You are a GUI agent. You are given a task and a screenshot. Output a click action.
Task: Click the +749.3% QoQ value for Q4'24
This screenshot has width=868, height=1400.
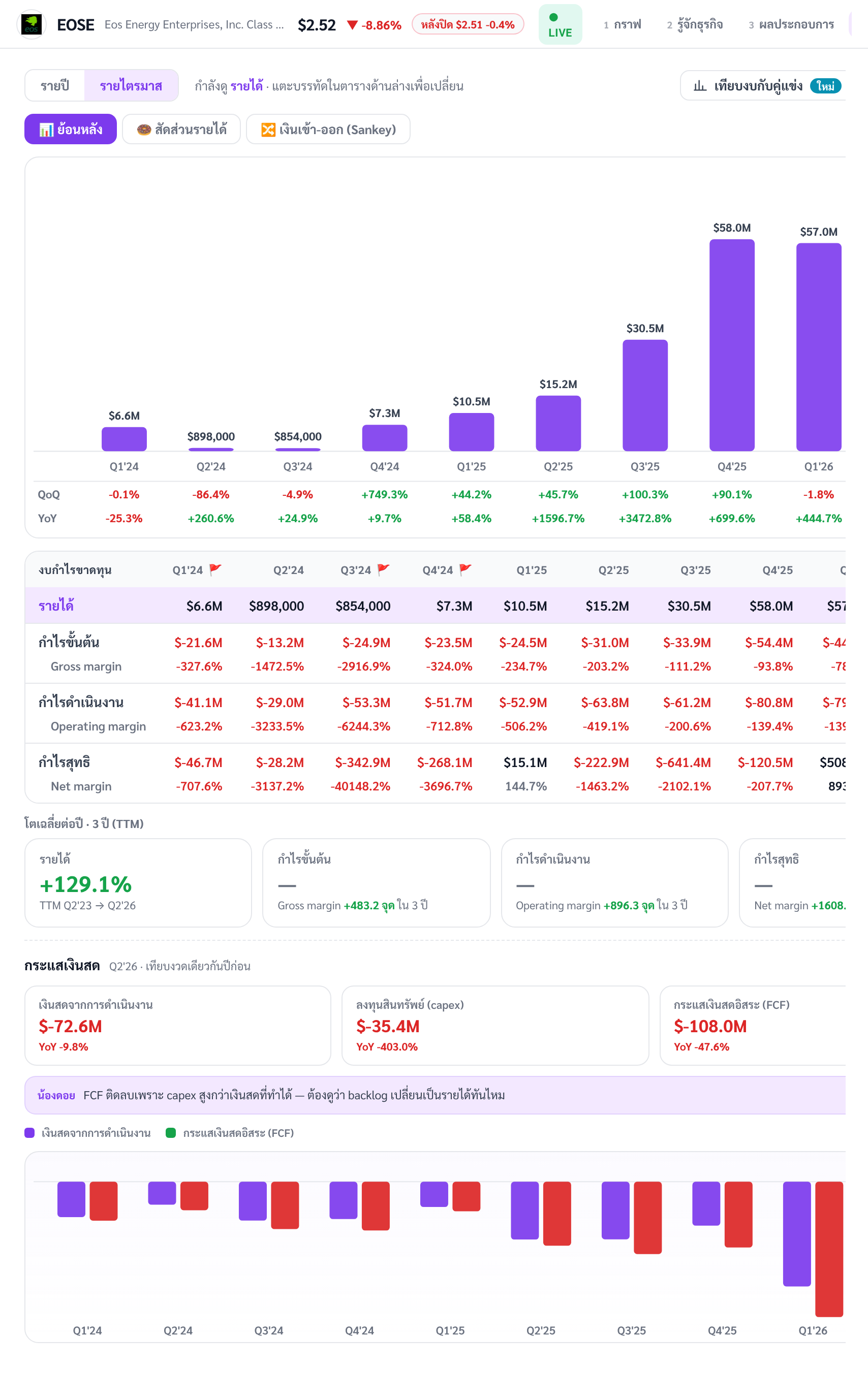[385, 495]
